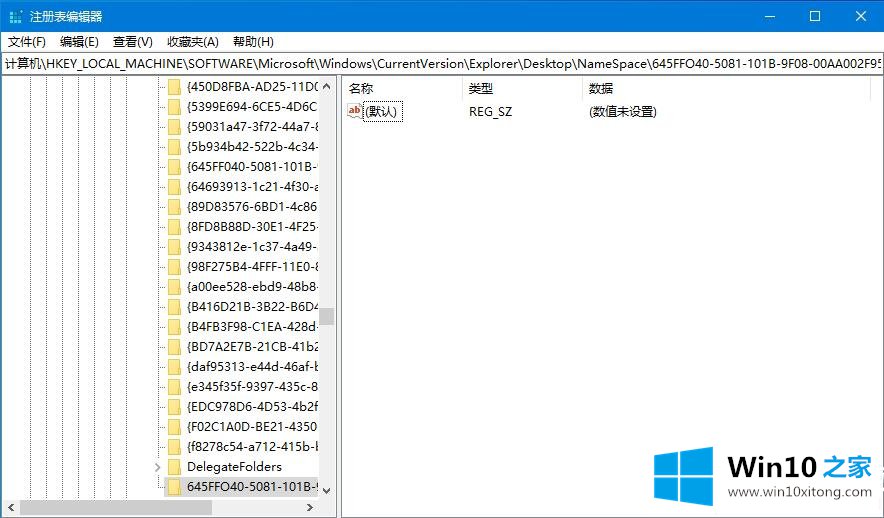The height and width of the screenshot is (518, 884).
Task: Select the {450D8FBA-AD25-11D0 key label
Action: pyautogui.click(x=252, y=87)
